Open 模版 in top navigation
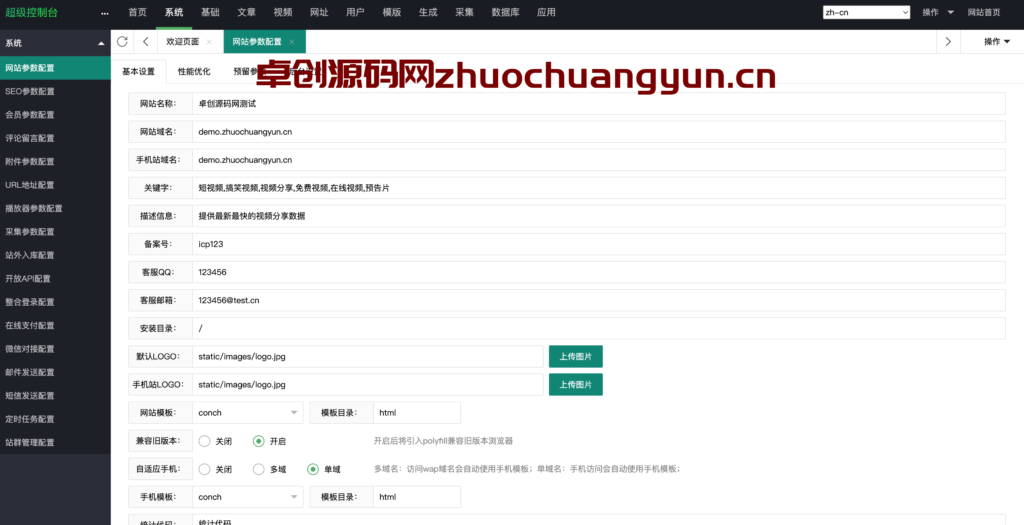Screen dimensions: 1024x525 click(x=392, y=12)
